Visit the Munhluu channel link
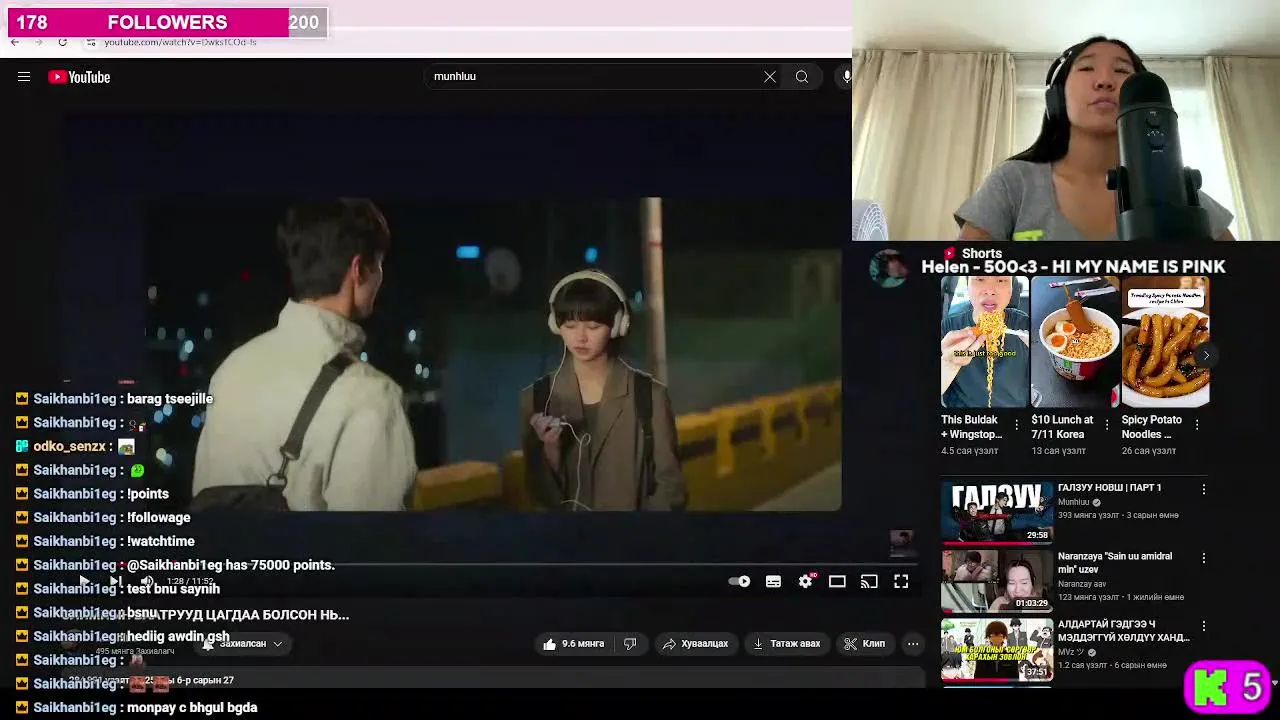 tap(1074, 502)
